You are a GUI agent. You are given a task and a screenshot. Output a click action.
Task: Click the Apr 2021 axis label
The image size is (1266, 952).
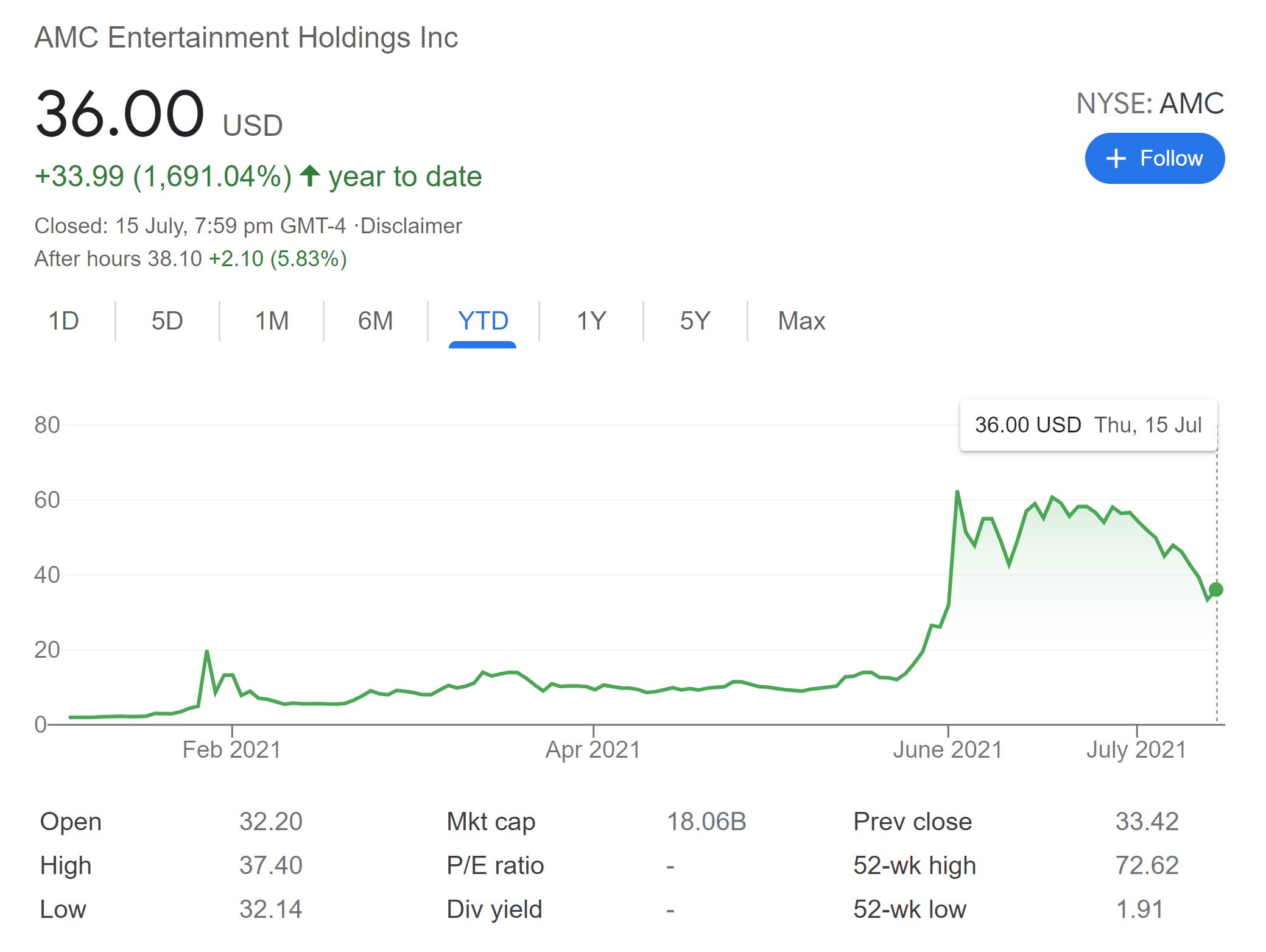coord(593,750)
